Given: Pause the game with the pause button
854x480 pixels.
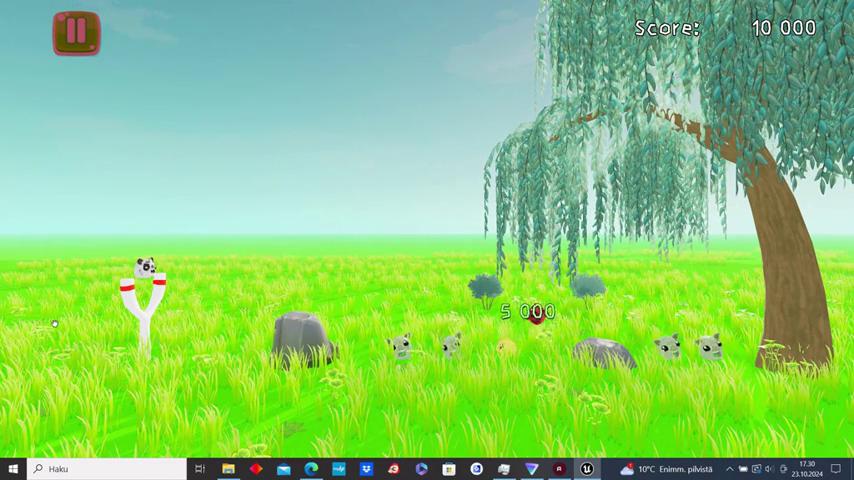Looking at the screenshot, I should (x=76, y=33).
